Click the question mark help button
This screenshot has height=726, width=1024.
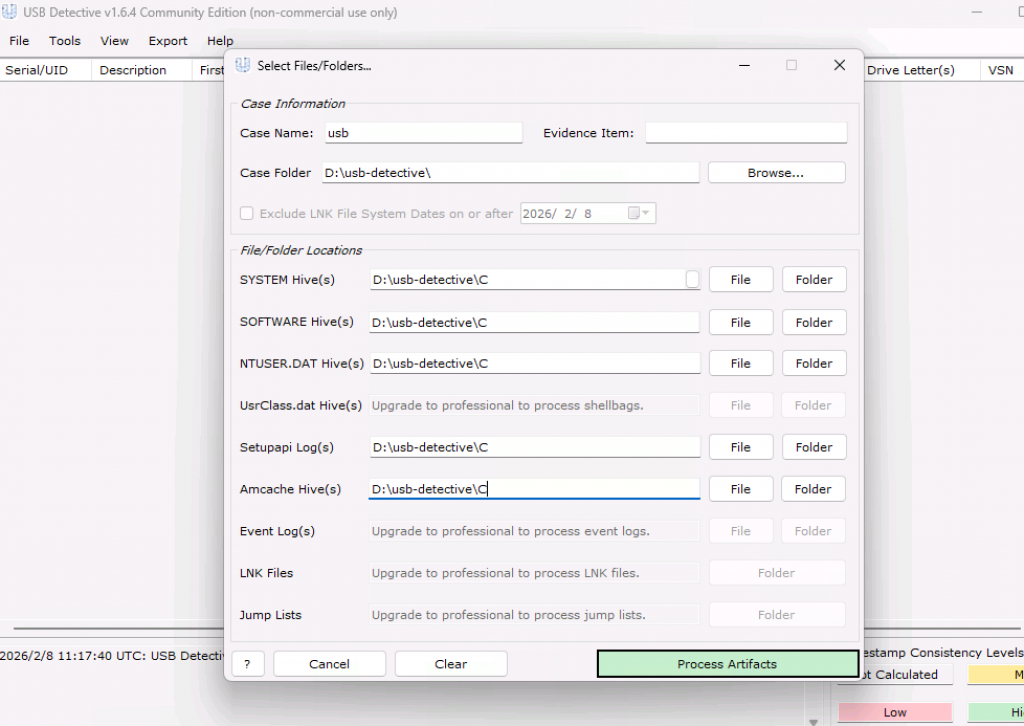[247, 664]
